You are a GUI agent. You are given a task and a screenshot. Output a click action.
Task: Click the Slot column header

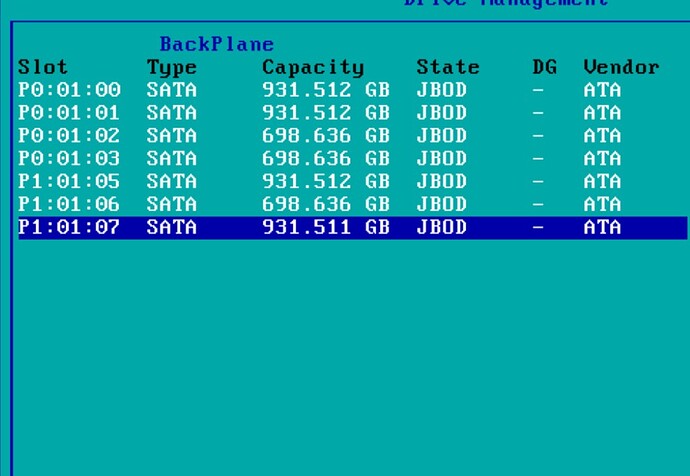[x=43, y=67]
